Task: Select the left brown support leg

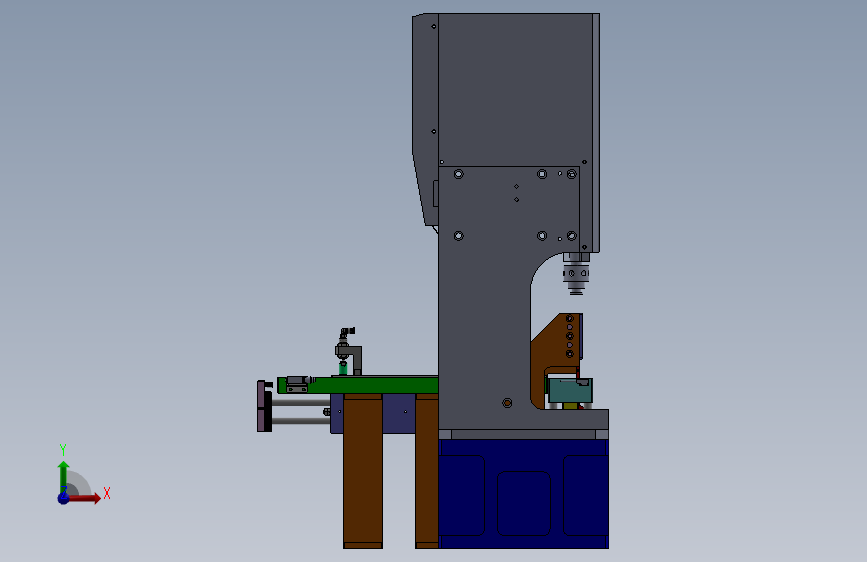Action: (x=363, y=471)
